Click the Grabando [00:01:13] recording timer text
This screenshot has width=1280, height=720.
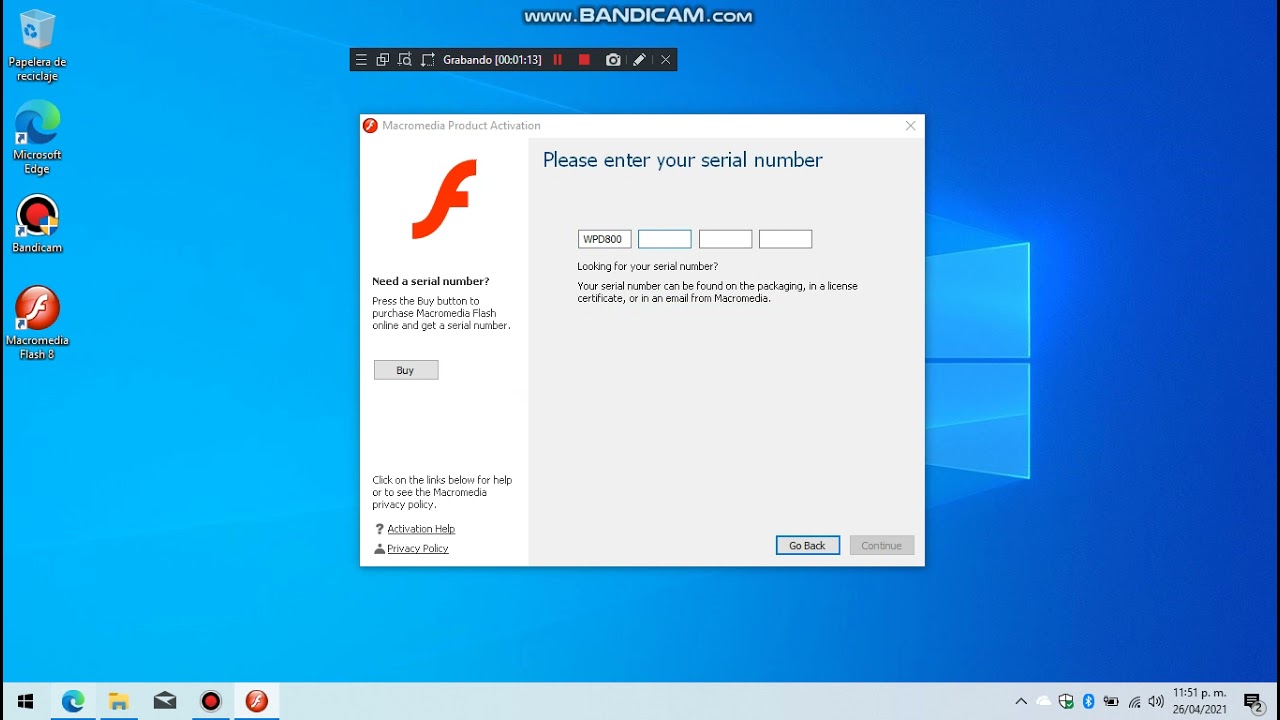(492, 60)
